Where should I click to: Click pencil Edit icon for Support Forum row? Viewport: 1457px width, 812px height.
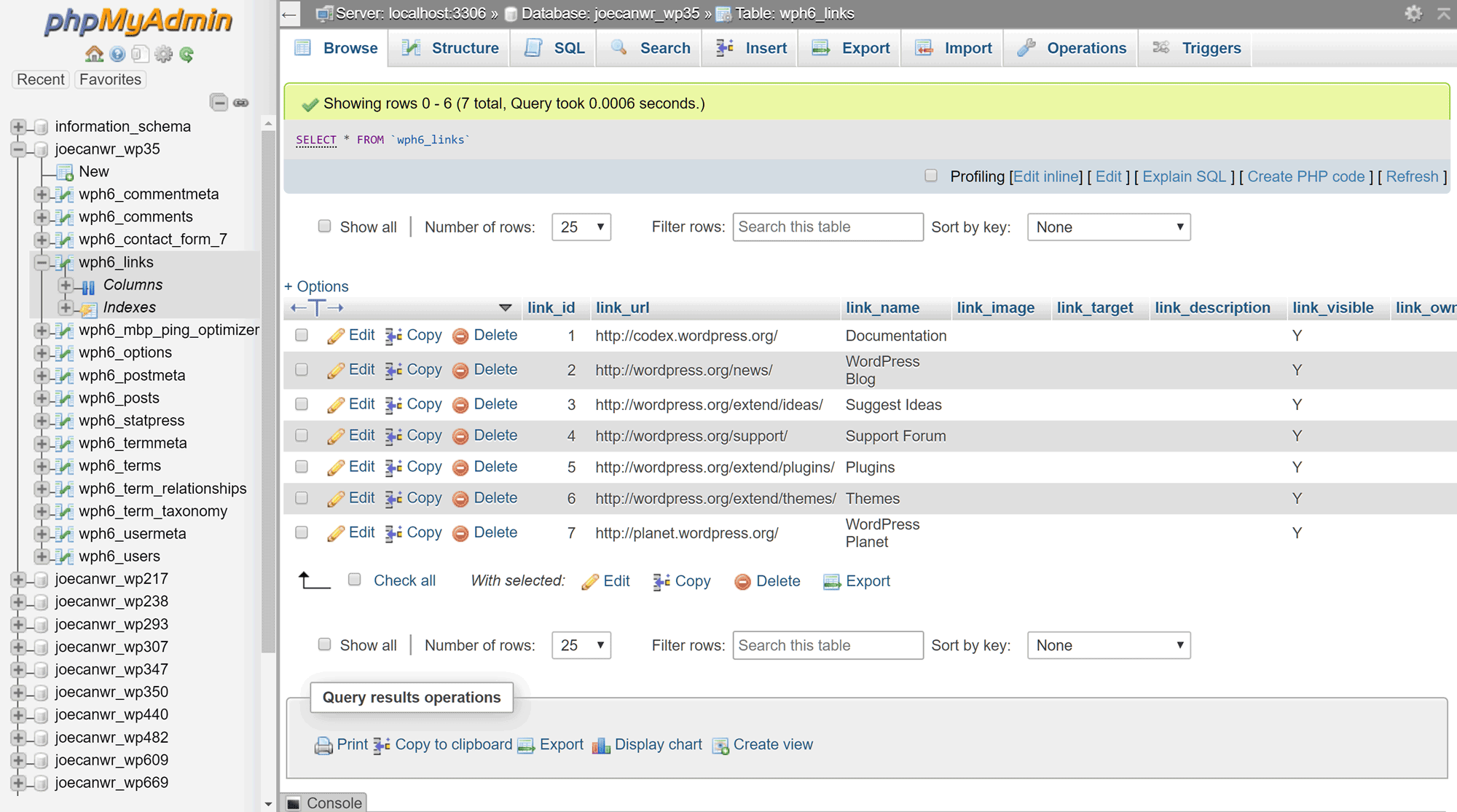[336, 435]
